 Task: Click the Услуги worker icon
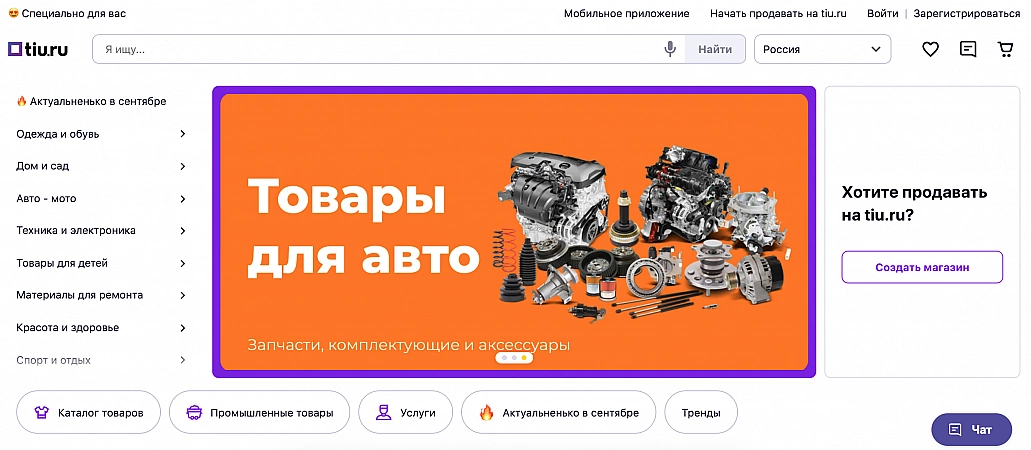tap(383, 413)
